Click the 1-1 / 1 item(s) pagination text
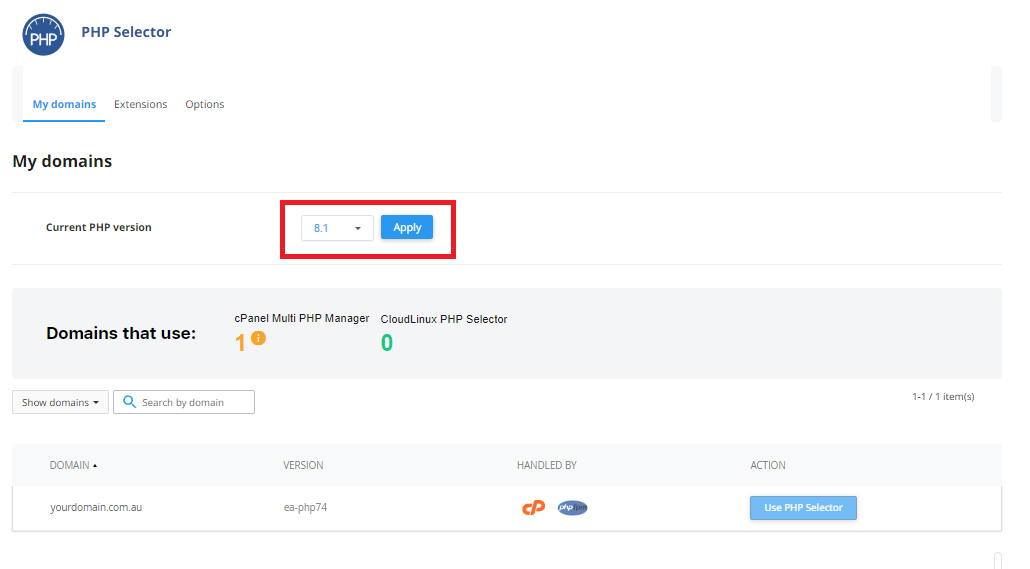Viewport: 1030px width, 569px height. click(943, 396)
